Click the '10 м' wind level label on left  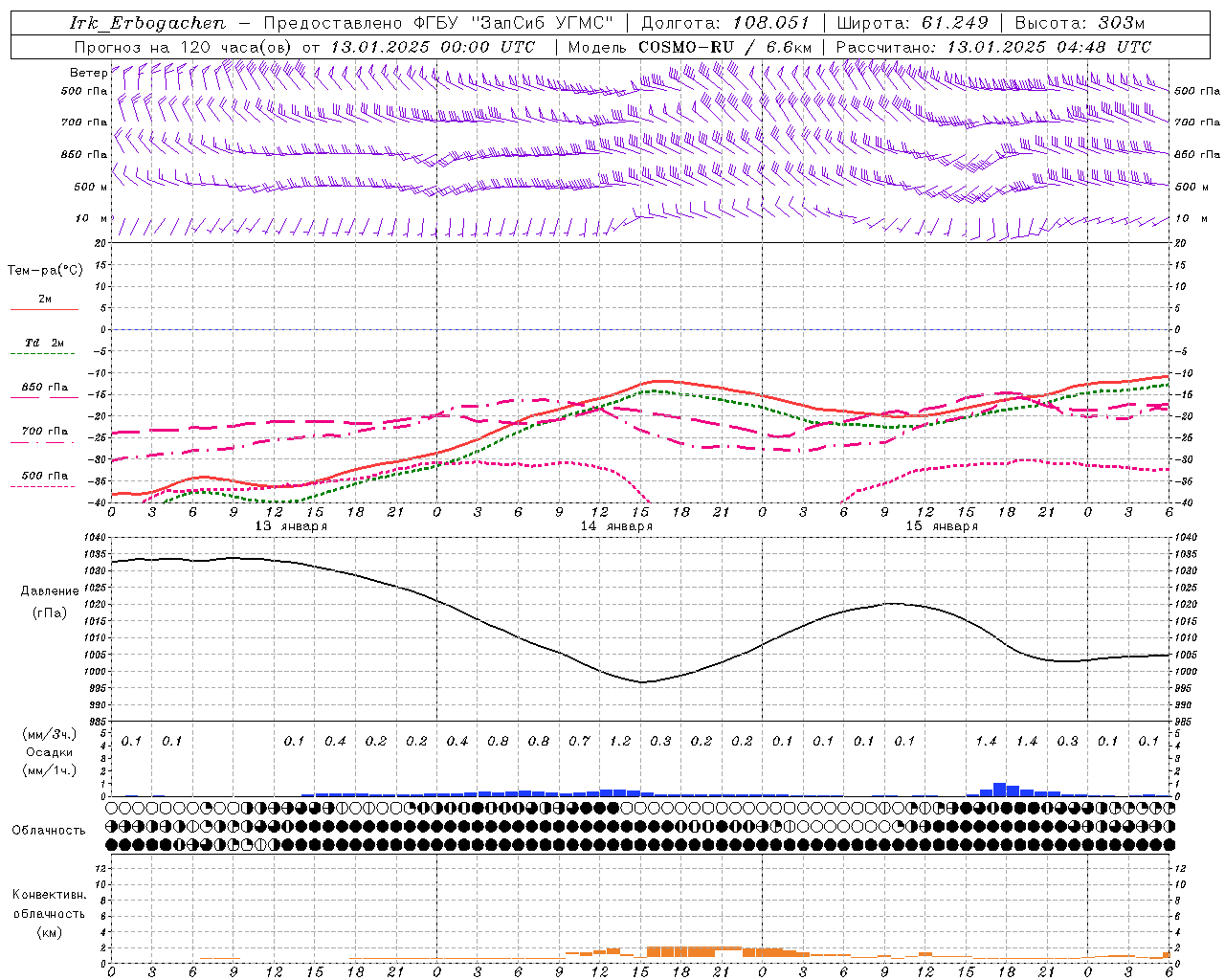[91, 219]
